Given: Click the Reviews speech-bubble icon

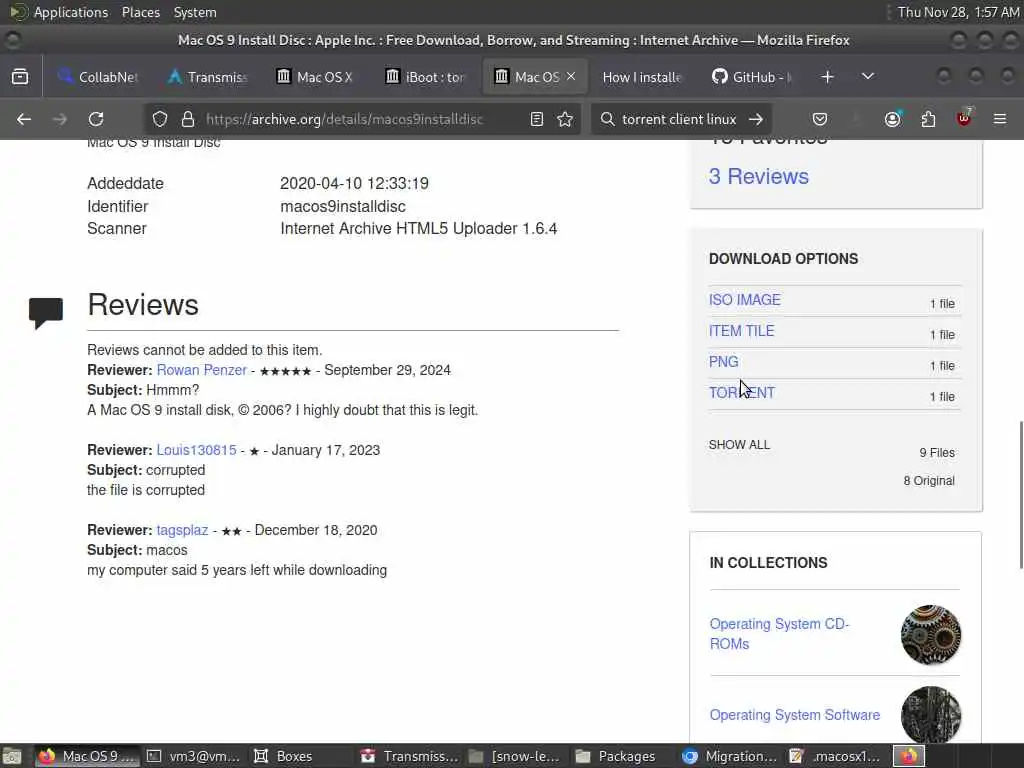Looking at the screenshot, I should point(46,312).
